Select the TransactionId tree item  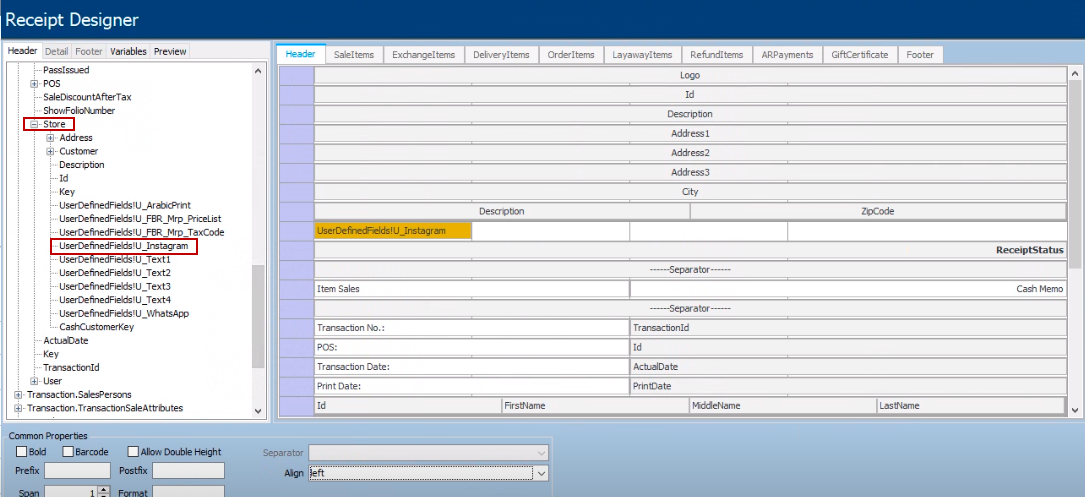pyautogui.click(x=70, y=368)
